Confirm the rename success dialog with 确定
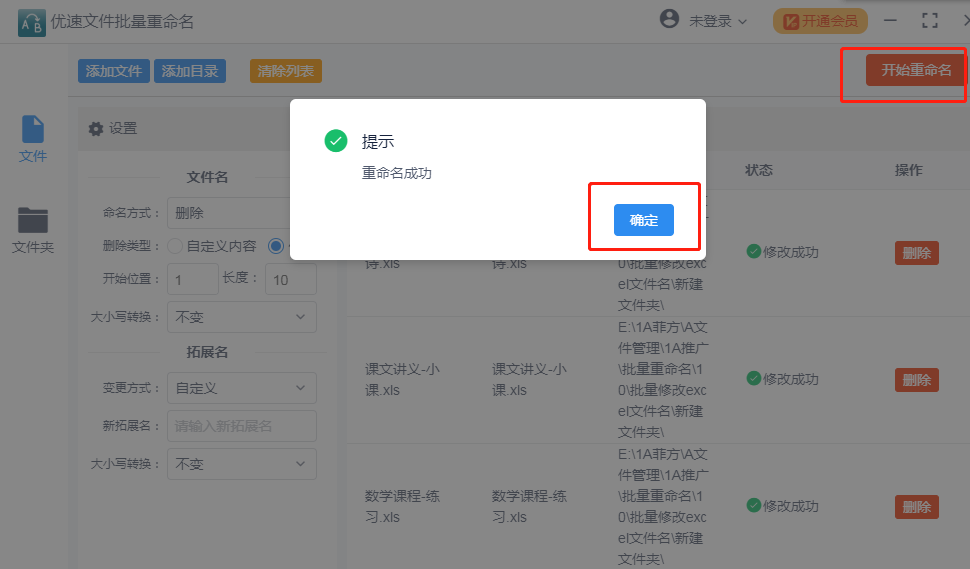This screenshot has height=569, width=970. [643, 220]
